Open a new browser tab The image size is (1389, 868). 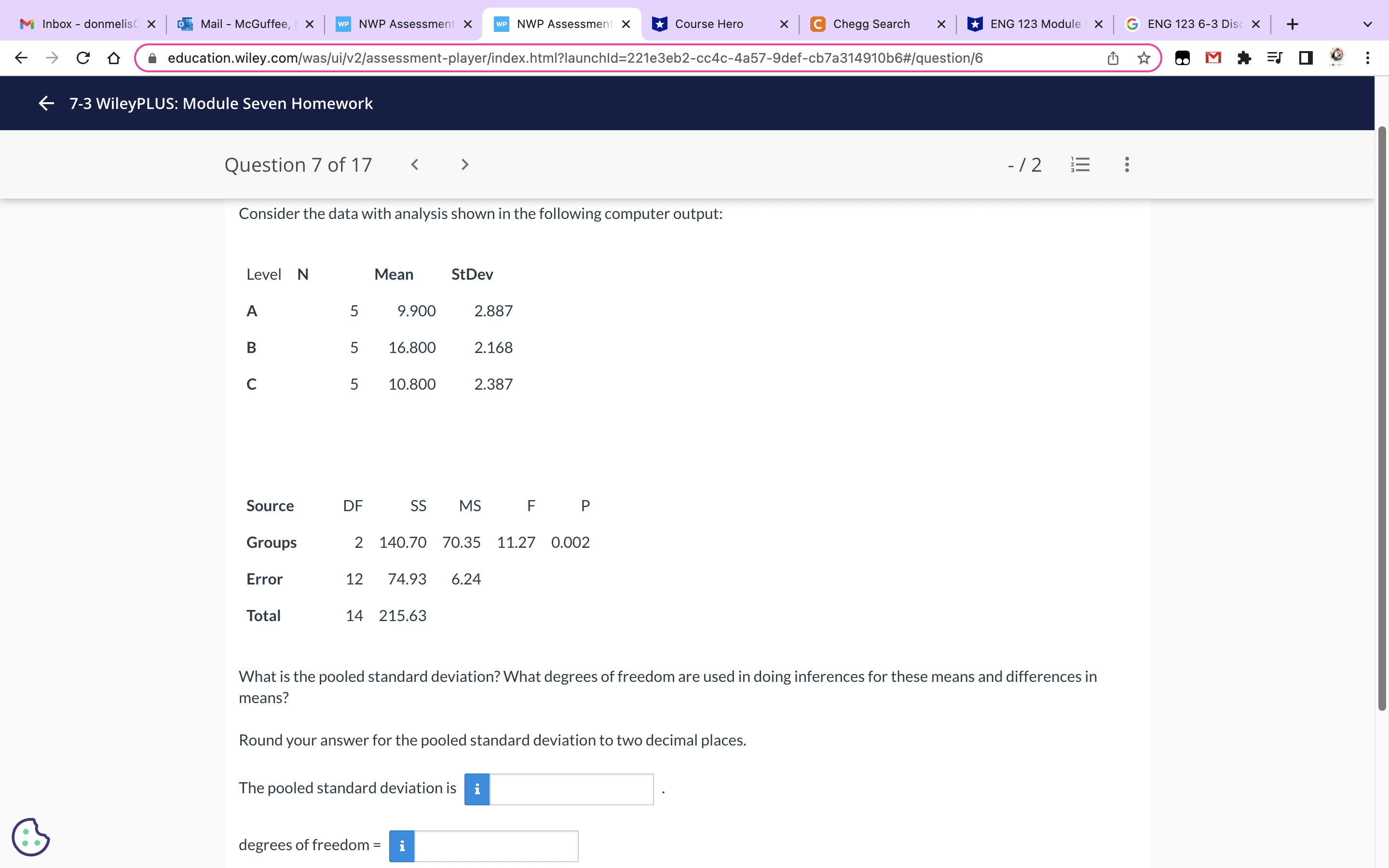pos(1292,24)
